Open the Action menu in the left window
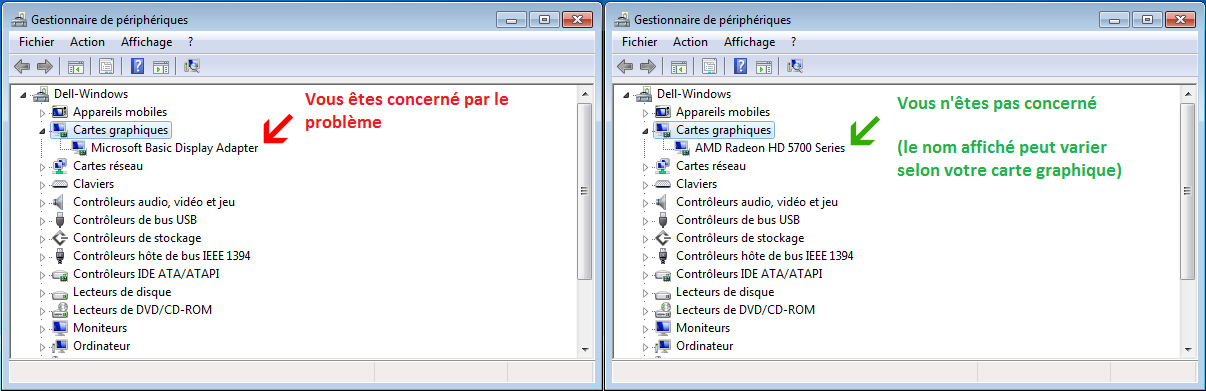 coord(87,42)
